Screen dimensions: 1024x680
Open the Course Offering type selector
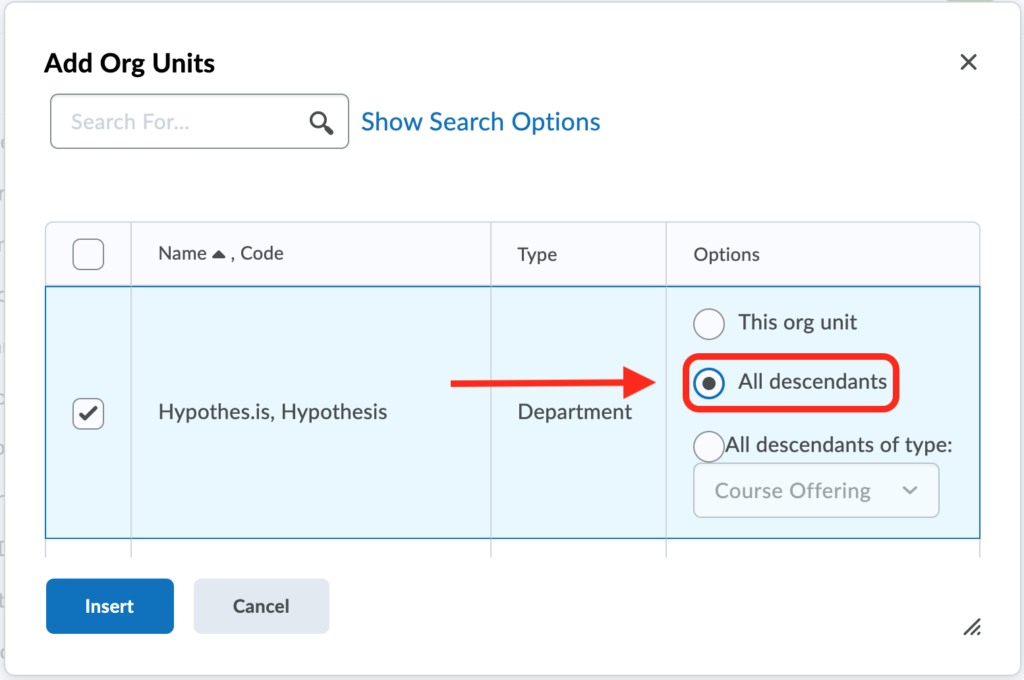[815, 491]
